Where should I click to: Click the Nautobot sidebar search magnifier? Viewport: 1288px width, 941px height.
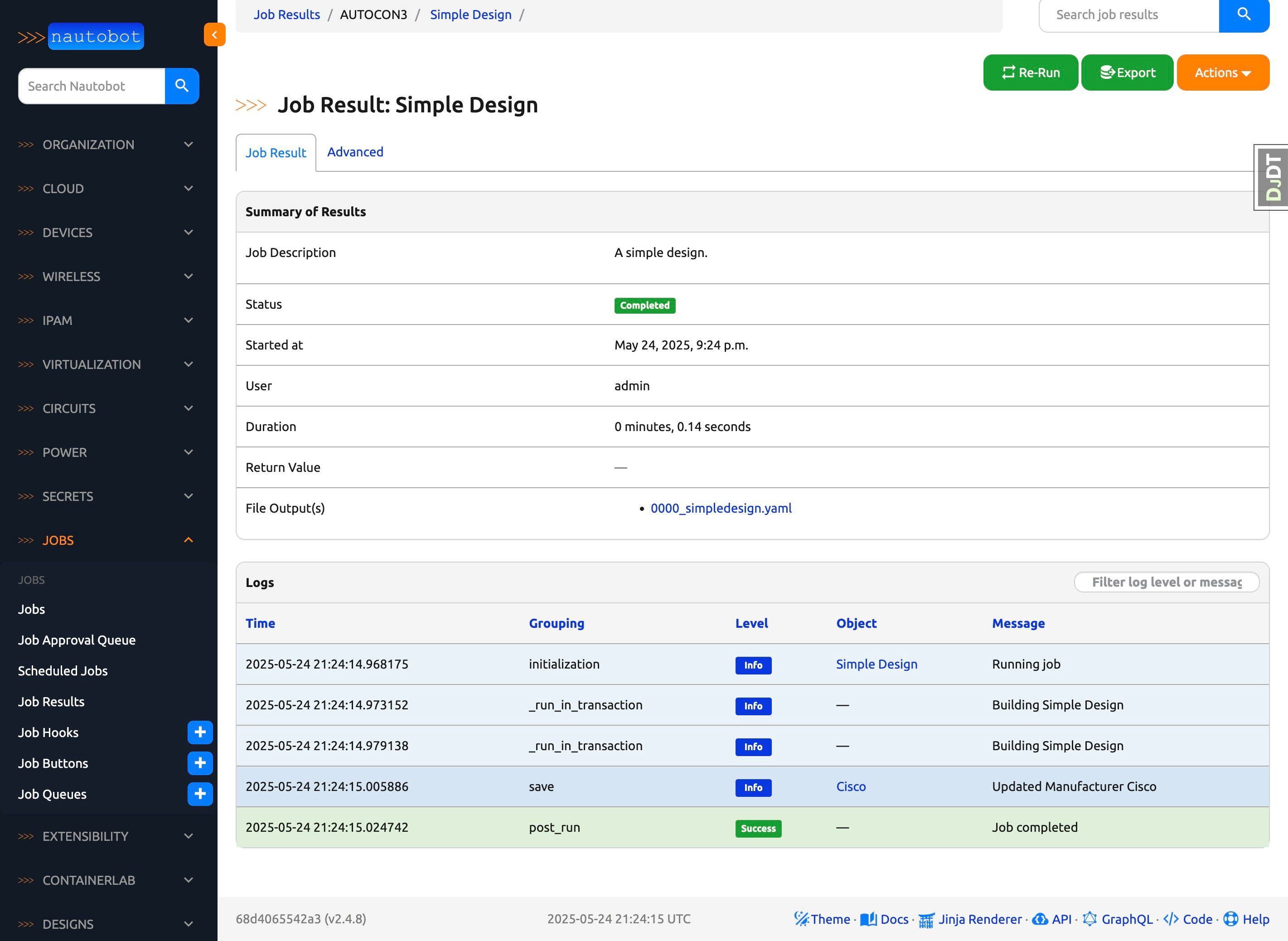[182, 86]
